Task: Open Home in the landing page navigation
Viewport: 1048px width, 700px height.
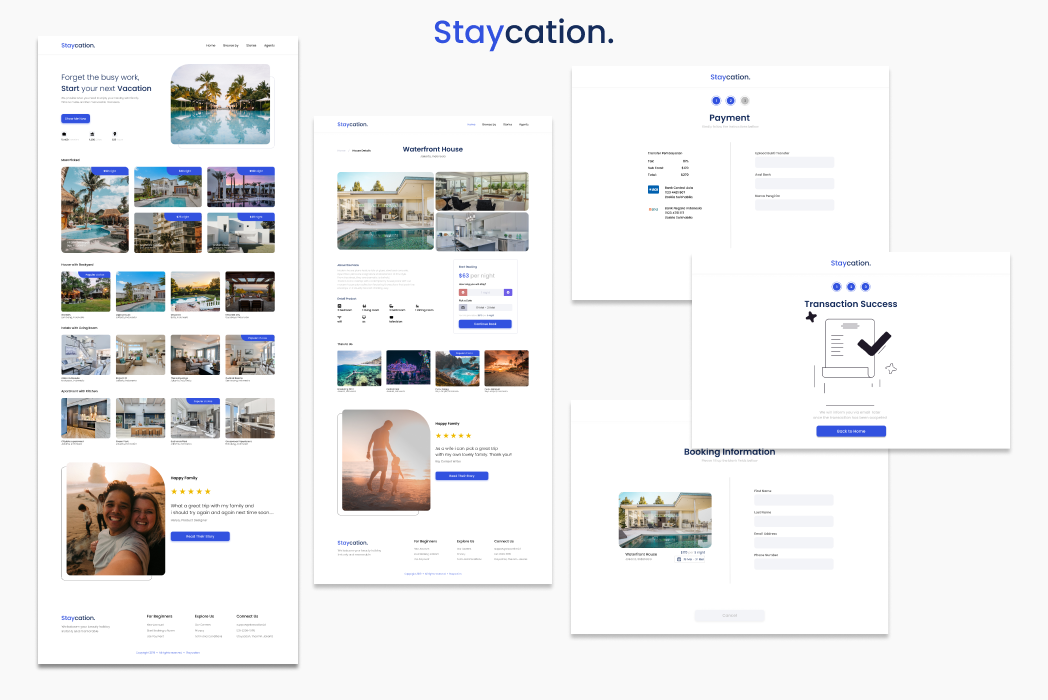Action: point(211,45)
